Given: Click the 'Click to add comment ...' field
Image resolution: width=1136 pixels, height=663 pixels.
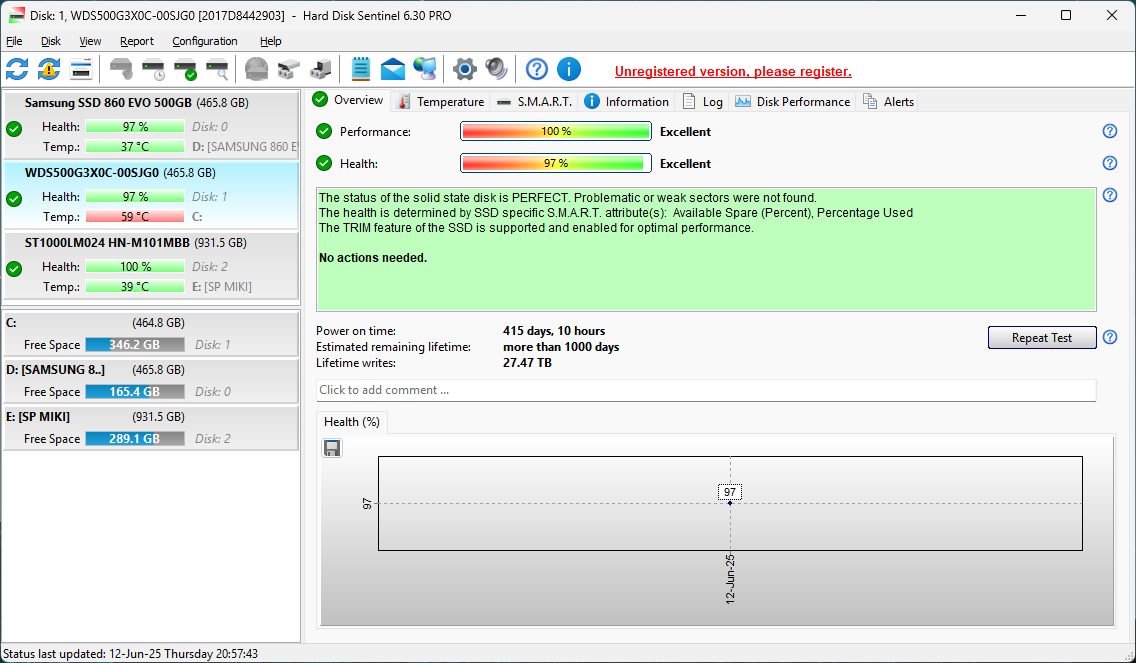Looking at the screenshot, I should click(706, 390).
